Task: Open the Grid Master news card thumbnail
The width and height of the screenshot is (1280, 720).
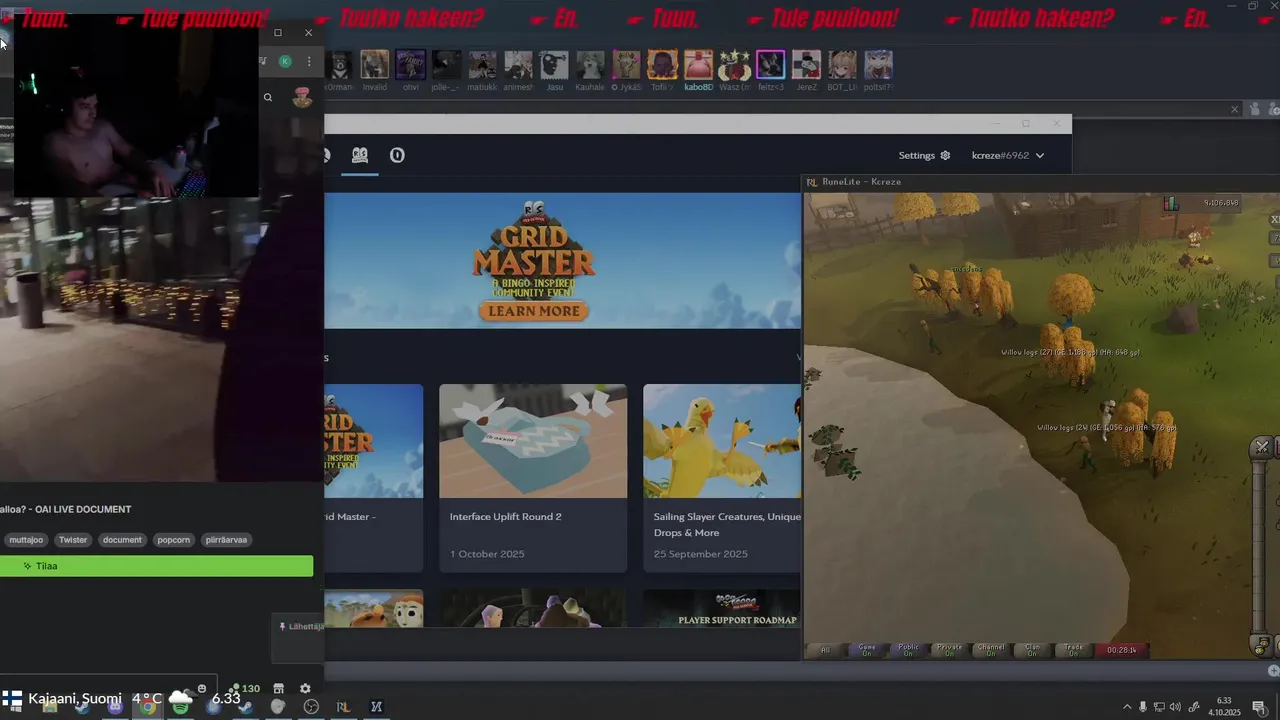Action: click(x=373, y=441)
